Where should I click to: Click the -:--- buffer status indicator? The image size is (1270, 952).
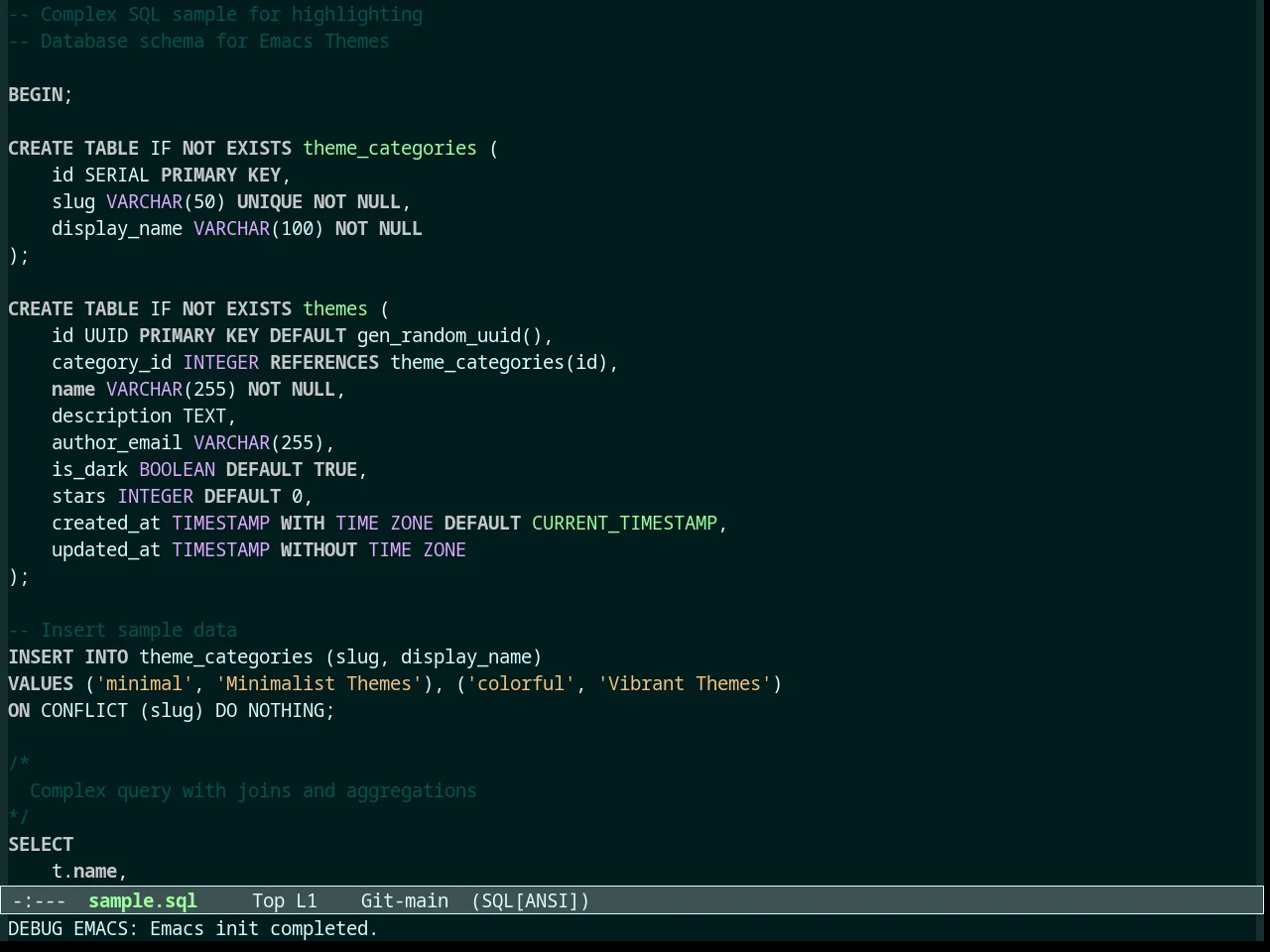coord(40,901)
